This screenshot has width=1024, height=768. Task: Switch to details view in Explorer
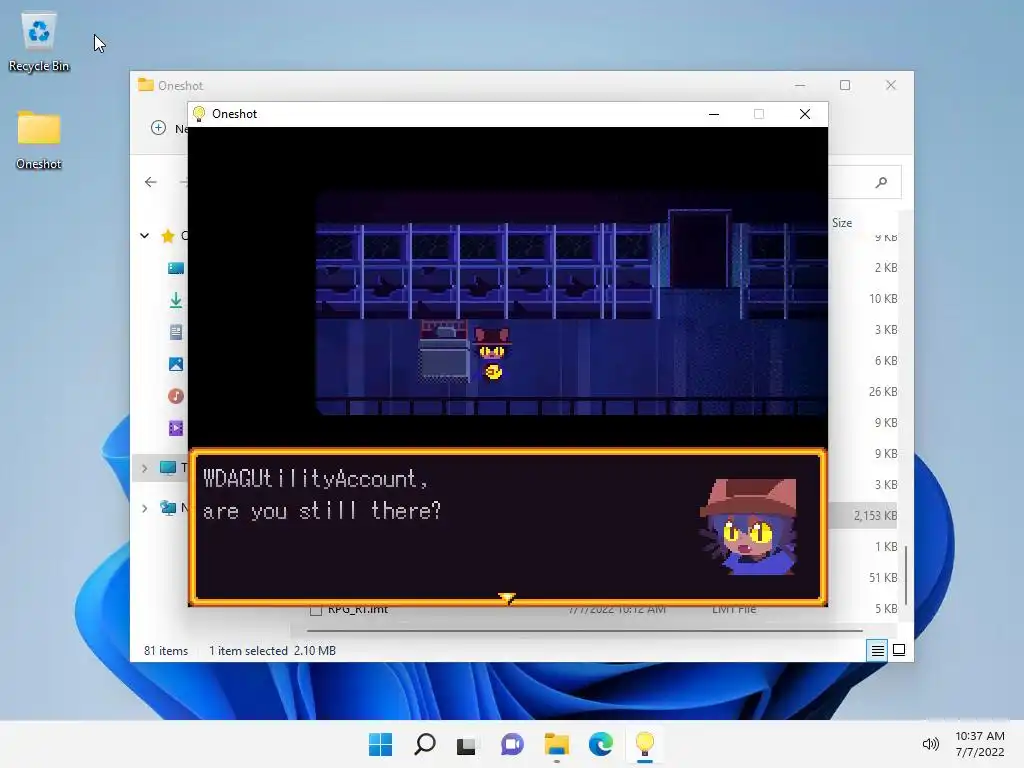877,650
